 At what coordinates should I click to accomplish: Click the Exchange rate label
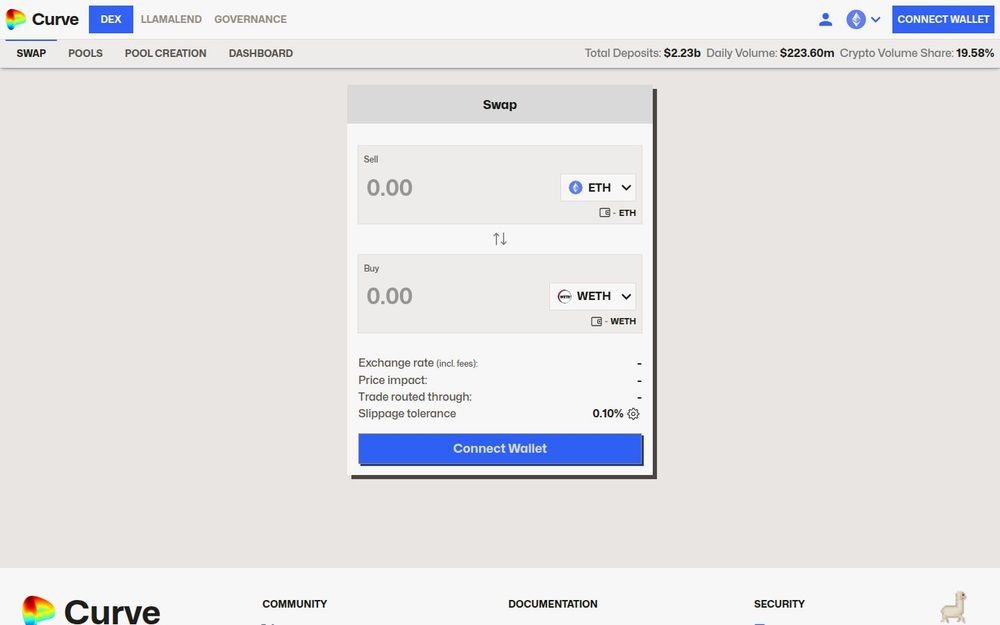point(418,363)
